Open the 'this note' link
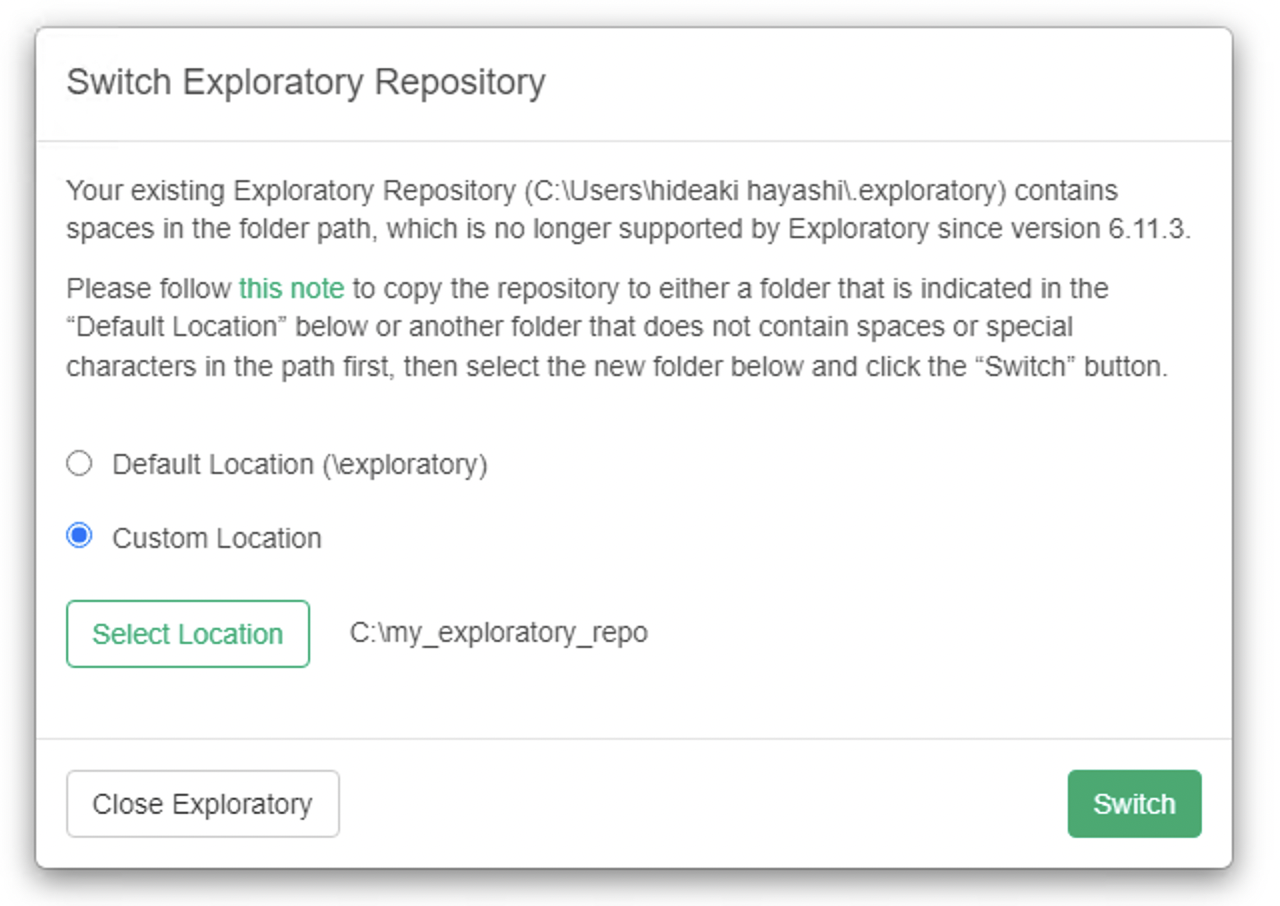This screenshot has height=906, width=1280. 291,289
